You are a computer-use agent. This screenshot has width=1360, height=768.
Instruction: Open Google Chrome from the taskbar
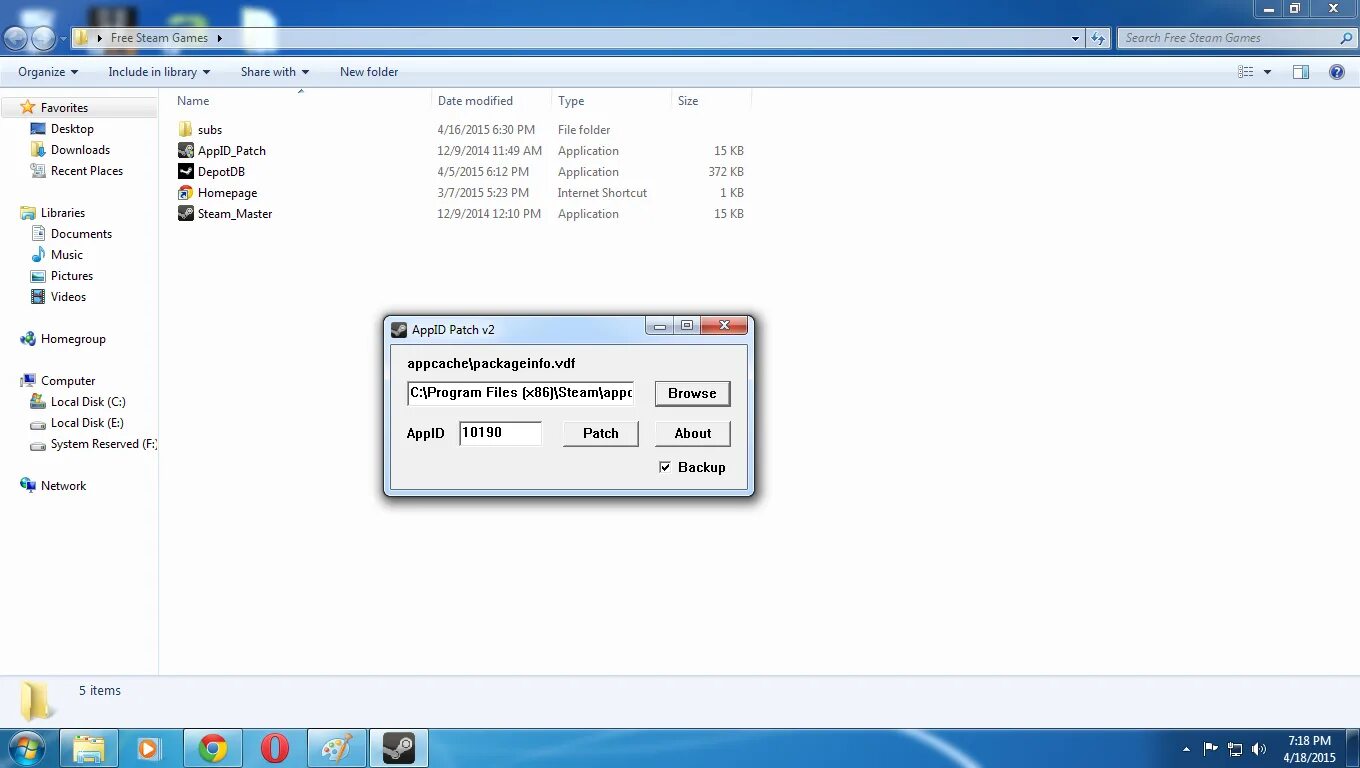click(x=212, y=748)
